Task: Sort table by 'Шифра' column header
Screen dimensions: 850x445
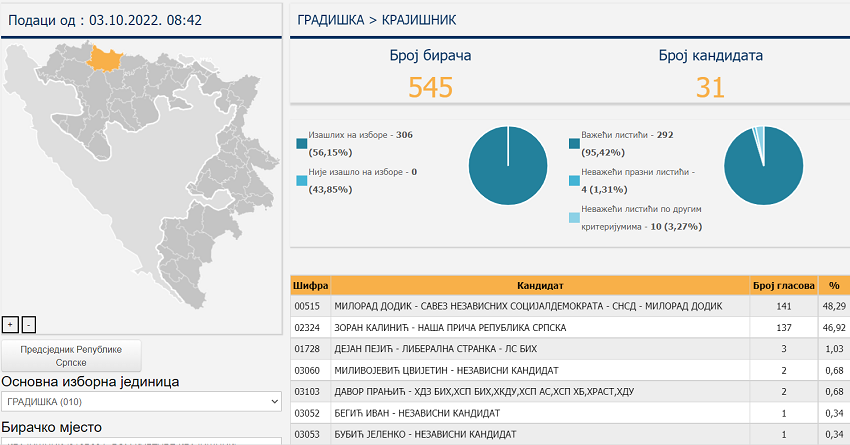Action: pos(310,285)
